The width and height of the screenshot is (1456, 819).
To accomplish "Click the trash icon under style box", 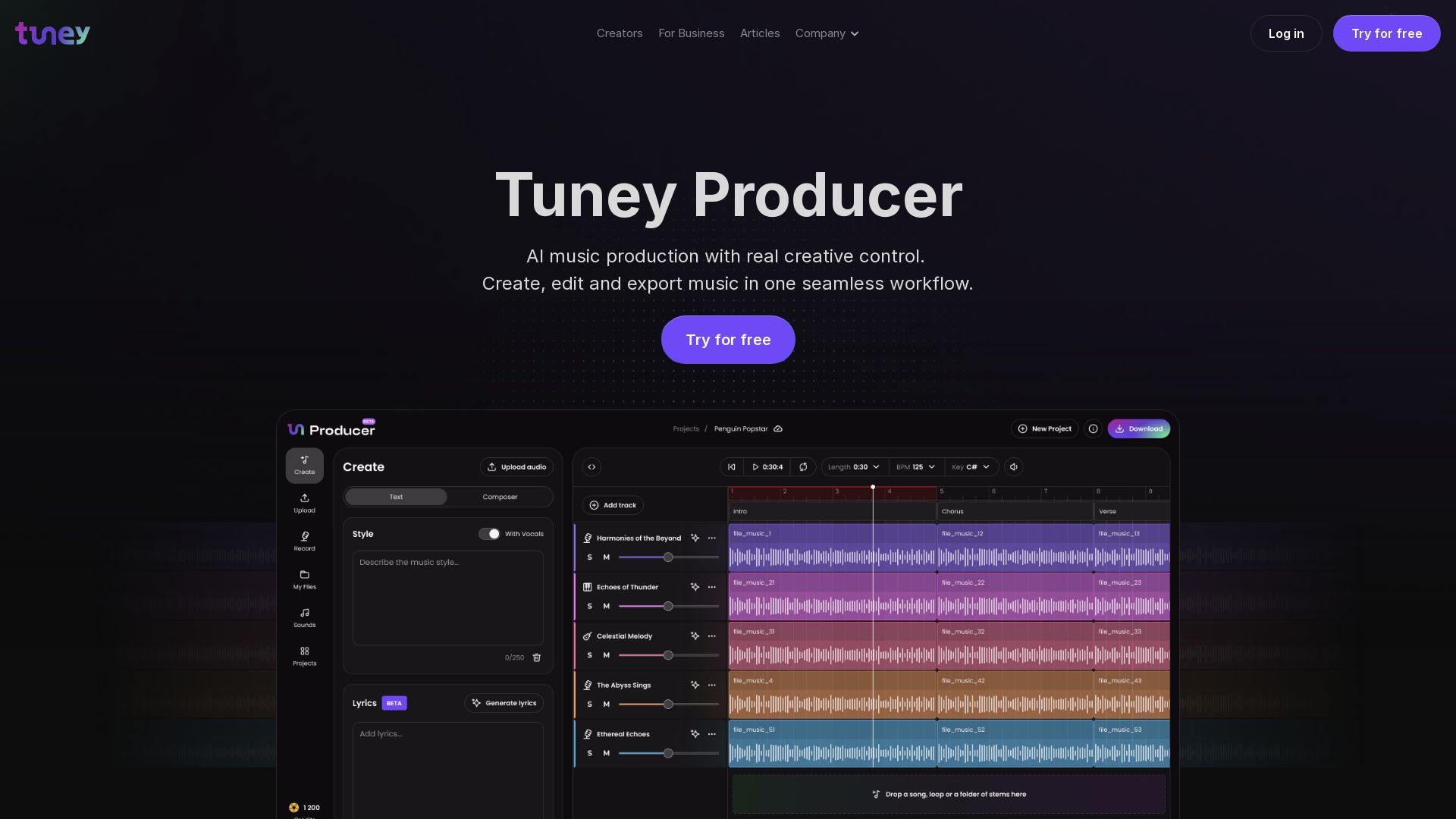I will 537,657.
